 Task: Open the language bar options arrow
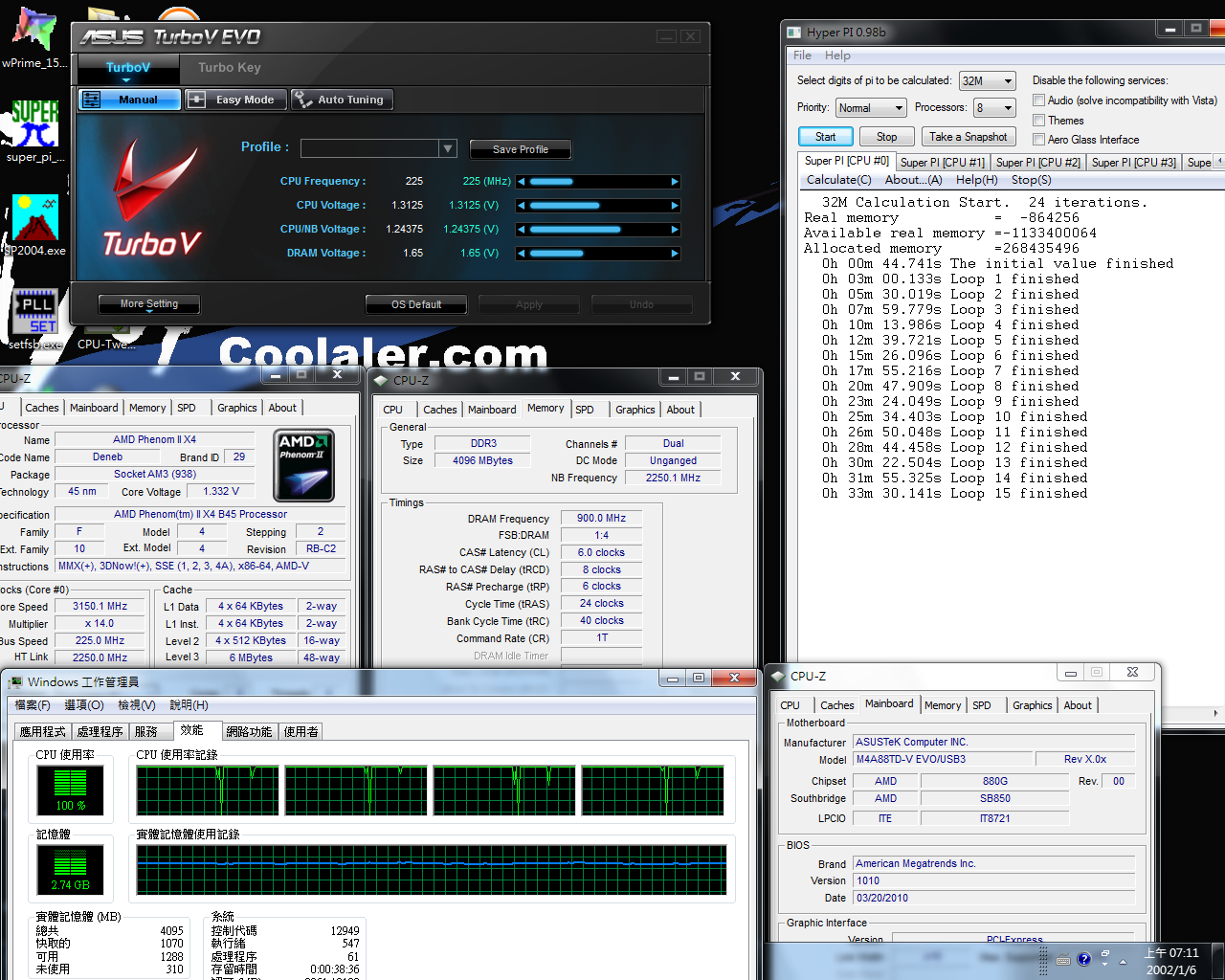pyautogui.click(x=1105, y=965)
